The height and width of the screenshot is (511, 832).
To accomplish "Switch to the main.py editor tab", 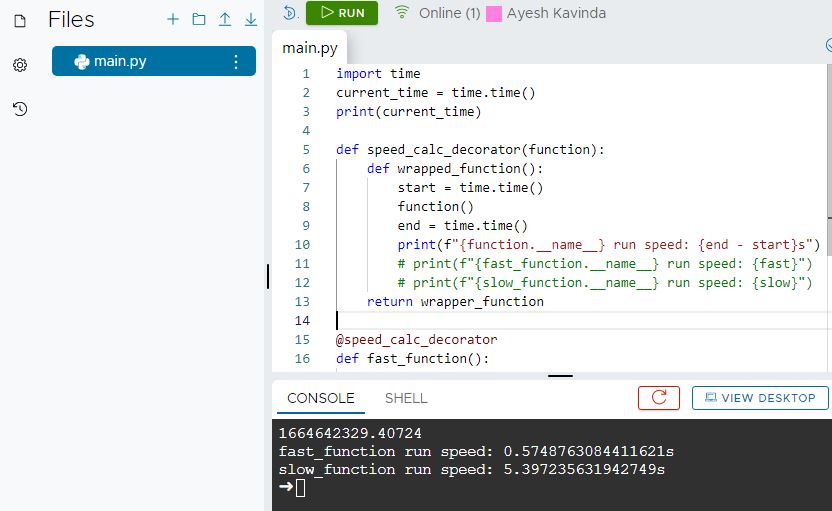I will click(310, 48).
